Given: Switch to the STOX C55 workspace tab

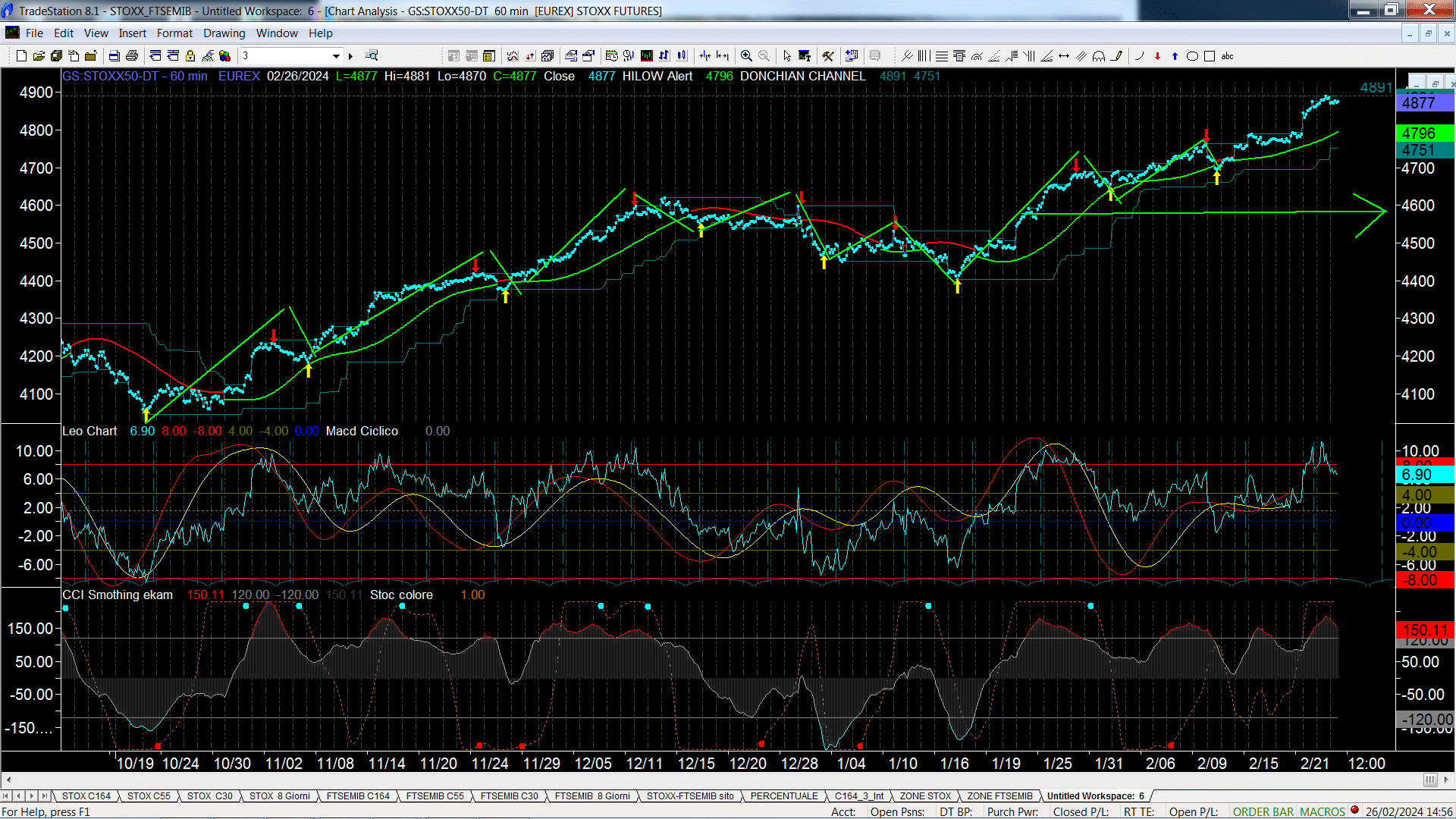Looking at the screenshot, I should [149, 796].
